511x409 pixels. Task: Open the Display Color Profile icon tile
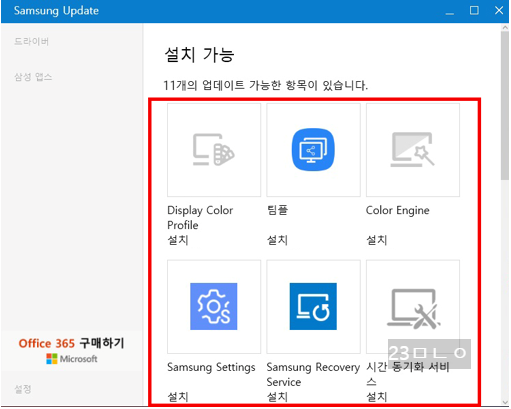[214, 150]
